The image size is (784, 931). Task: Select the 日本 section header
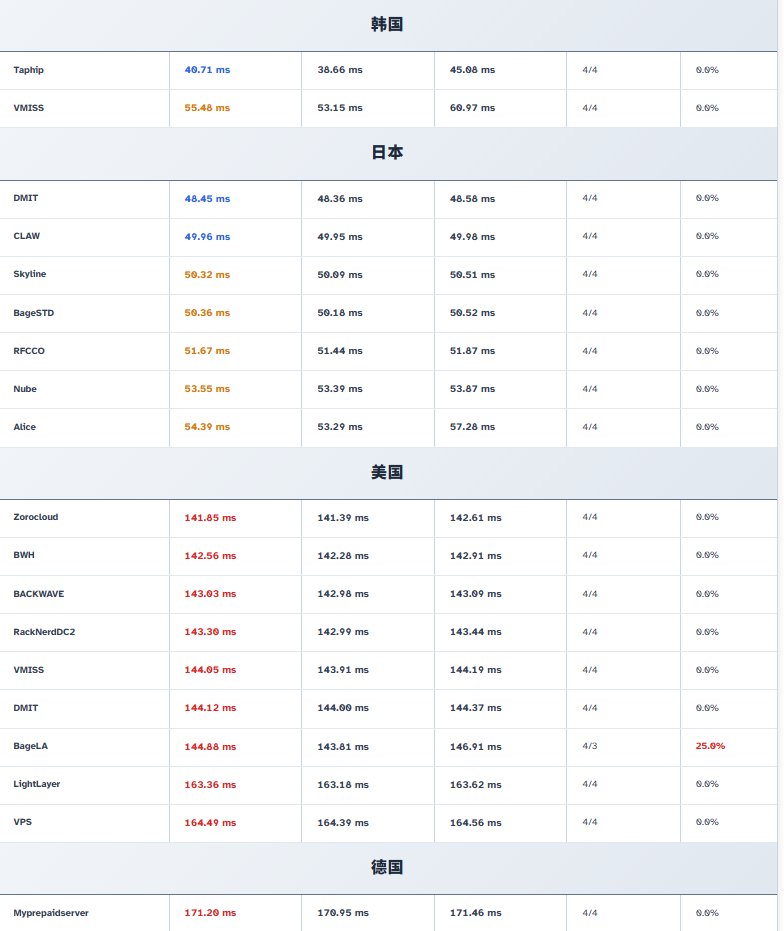pos(387,153)
